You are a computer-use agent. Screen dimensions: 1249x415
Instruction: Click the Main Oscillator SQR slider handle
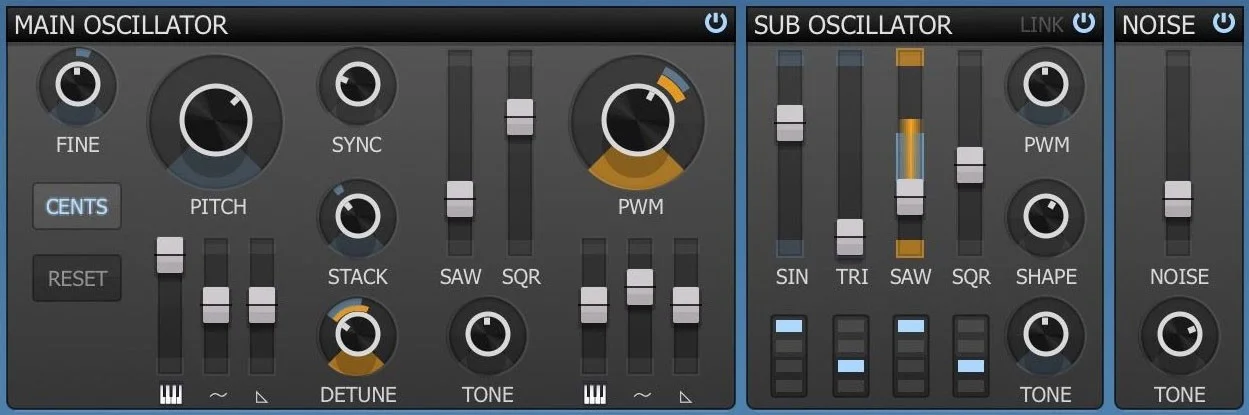520,117
